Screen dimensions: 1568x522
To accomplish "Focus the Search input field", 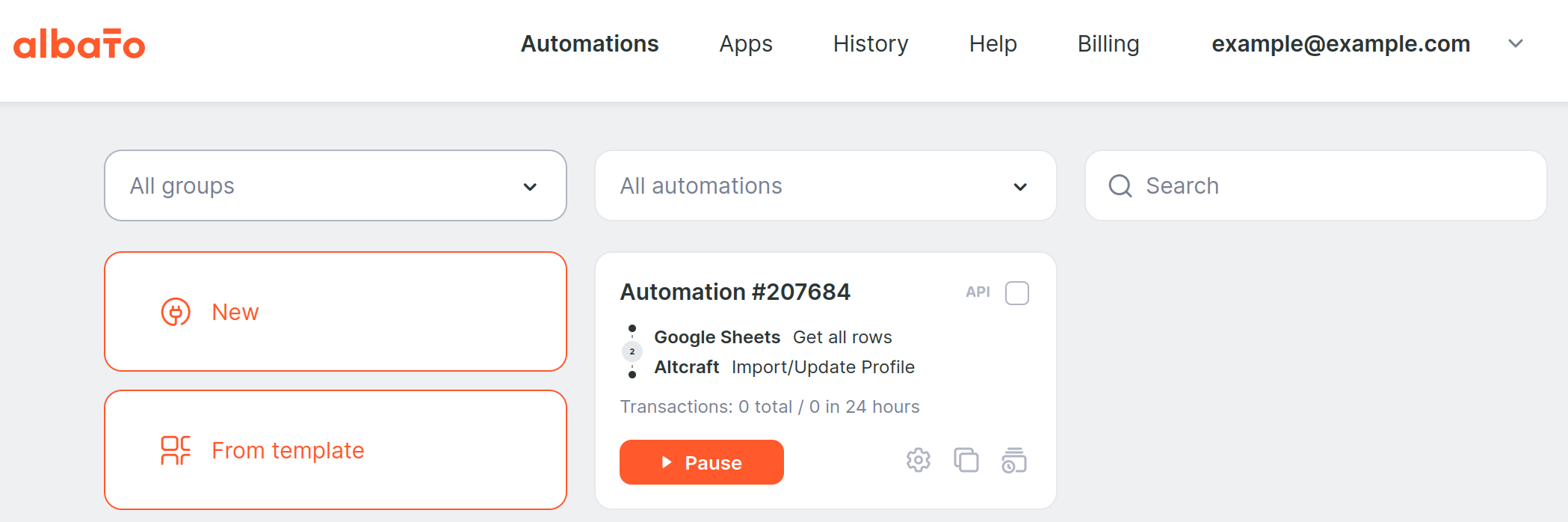I will pos(1316,185).
